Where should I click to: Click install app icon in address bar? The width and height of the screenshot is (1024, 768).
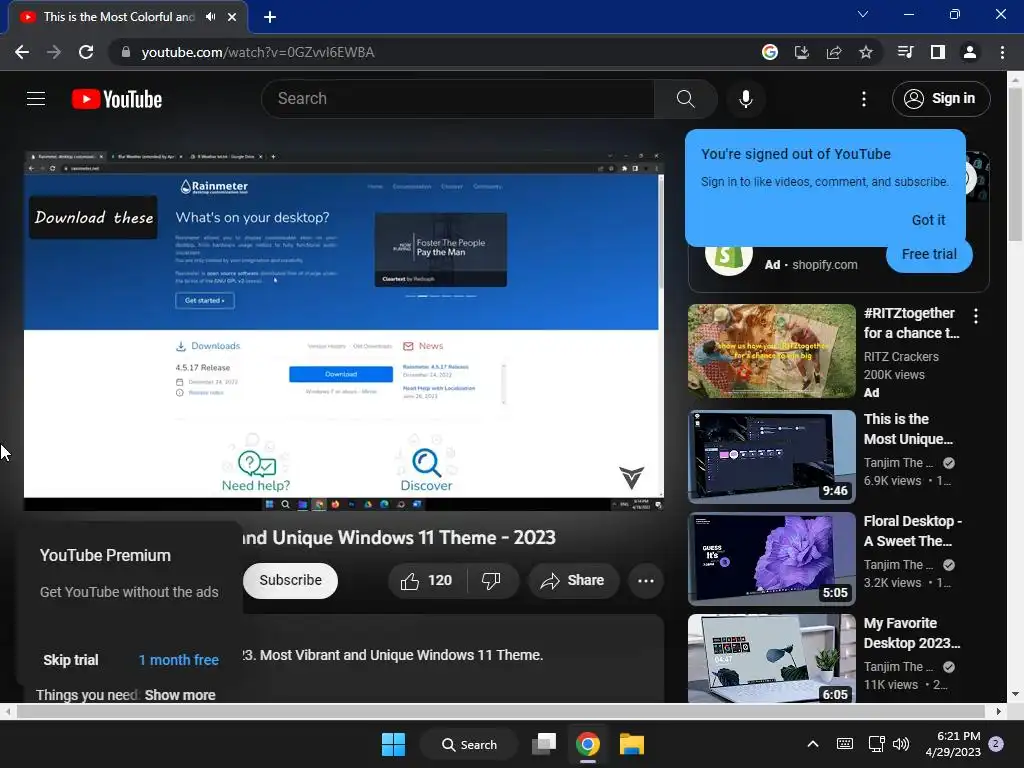(x=801, y=52)
